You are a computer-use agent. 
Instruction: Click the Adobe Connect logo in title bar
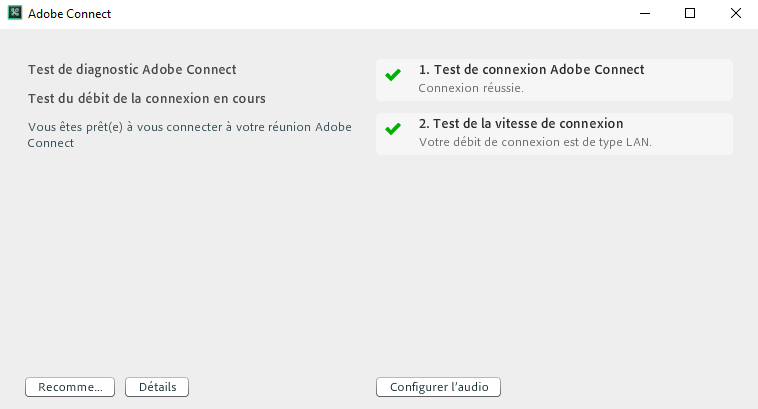pos(15,14)
